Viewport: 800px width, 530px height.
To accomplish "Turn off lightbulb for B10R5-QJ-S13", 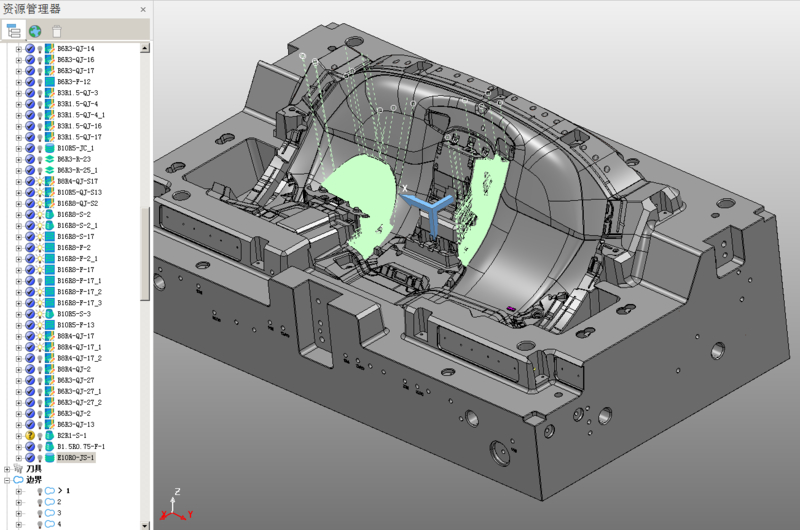I will (40, 192).
